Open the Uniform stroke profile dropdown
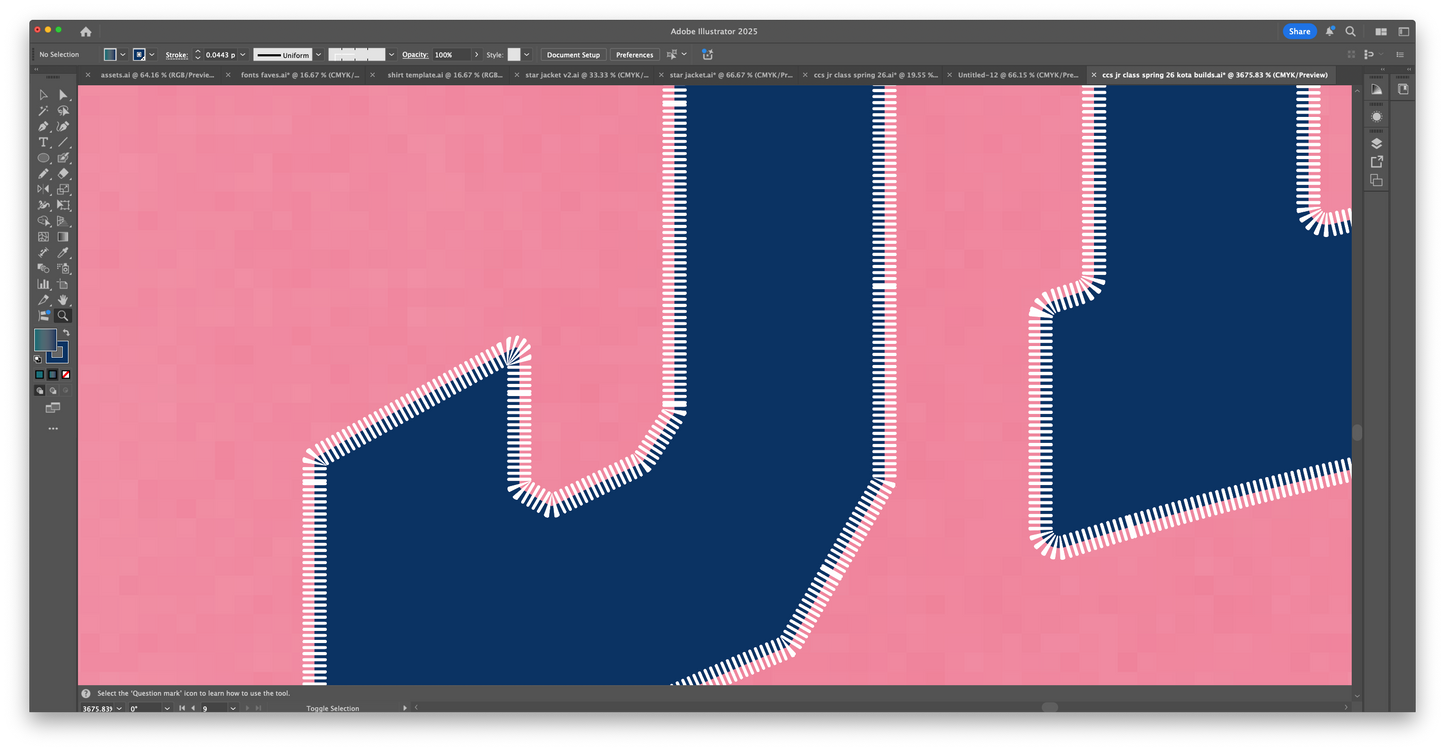1445x751 pixels. [318, 55]
